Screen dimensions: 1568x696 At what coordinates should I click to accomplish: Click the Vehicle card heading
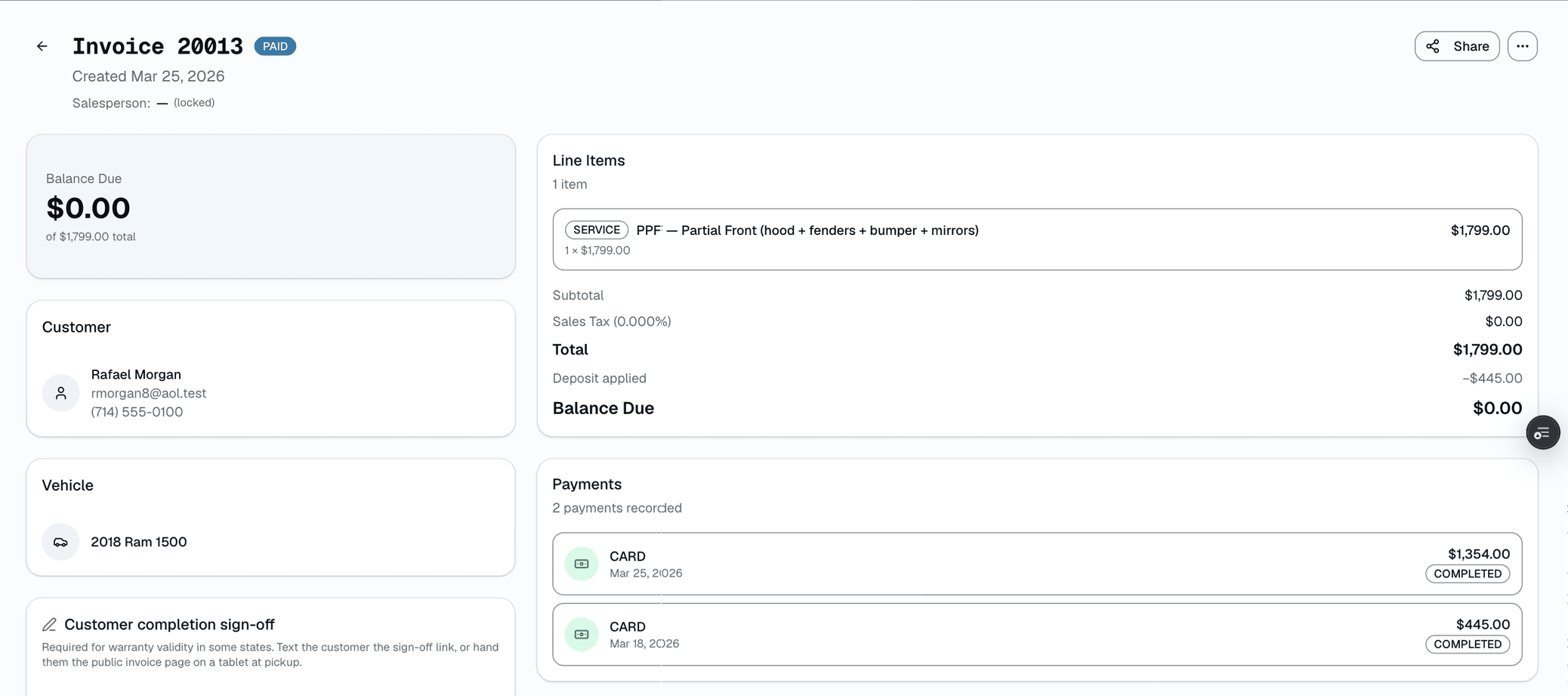(68, 485)
